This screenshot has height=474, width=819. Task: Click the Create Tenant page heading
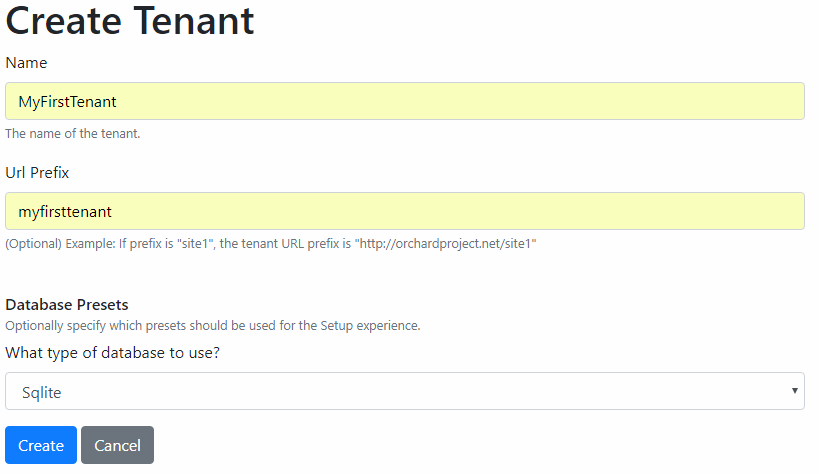(130, 21)
